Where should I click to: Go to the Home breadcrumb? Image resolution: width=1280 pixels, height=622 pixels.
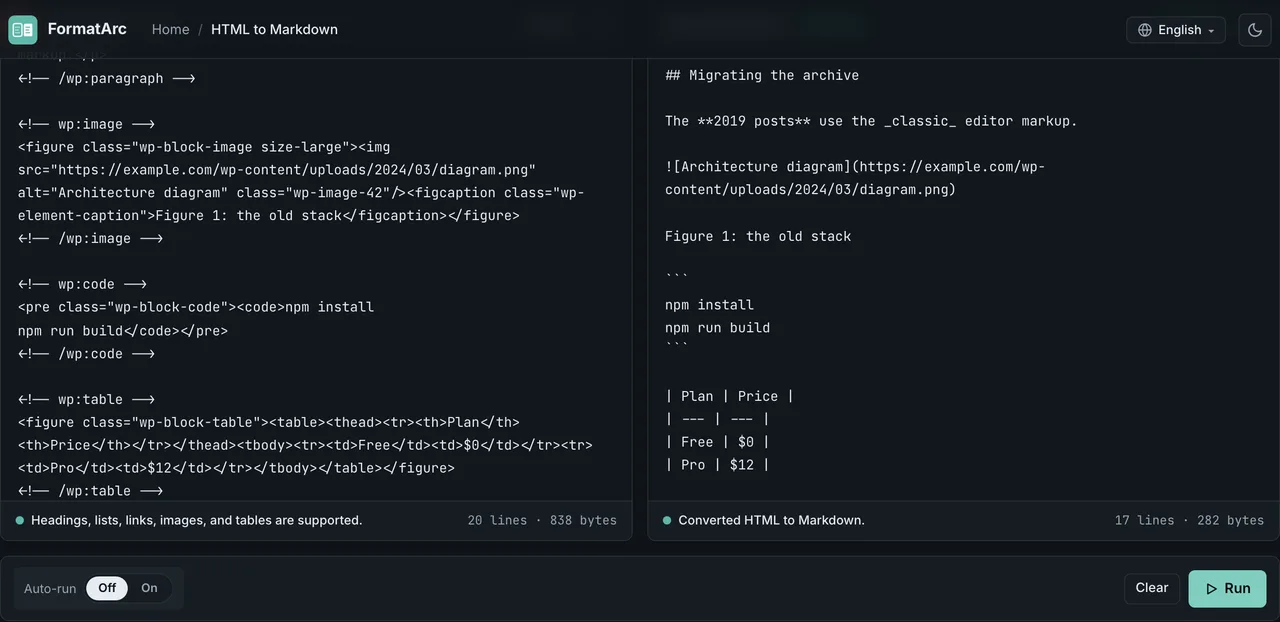coord(170,30)
